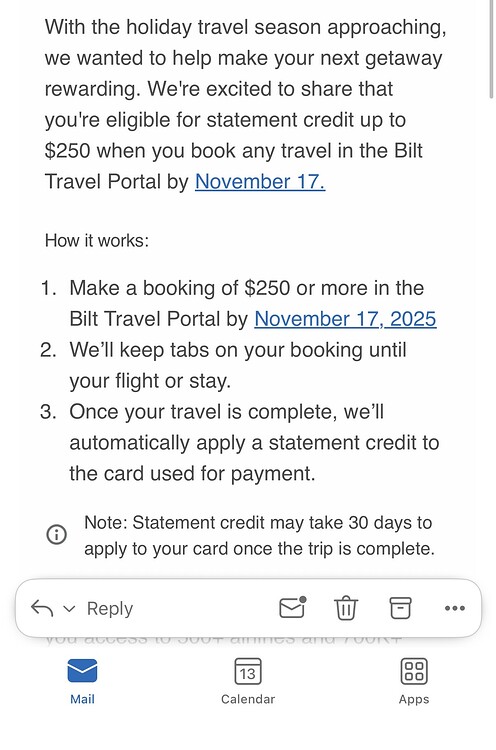Screen dimensions: 496x750
Task: Tap the "How it works:" heading
Action: (x=97, y=240)
